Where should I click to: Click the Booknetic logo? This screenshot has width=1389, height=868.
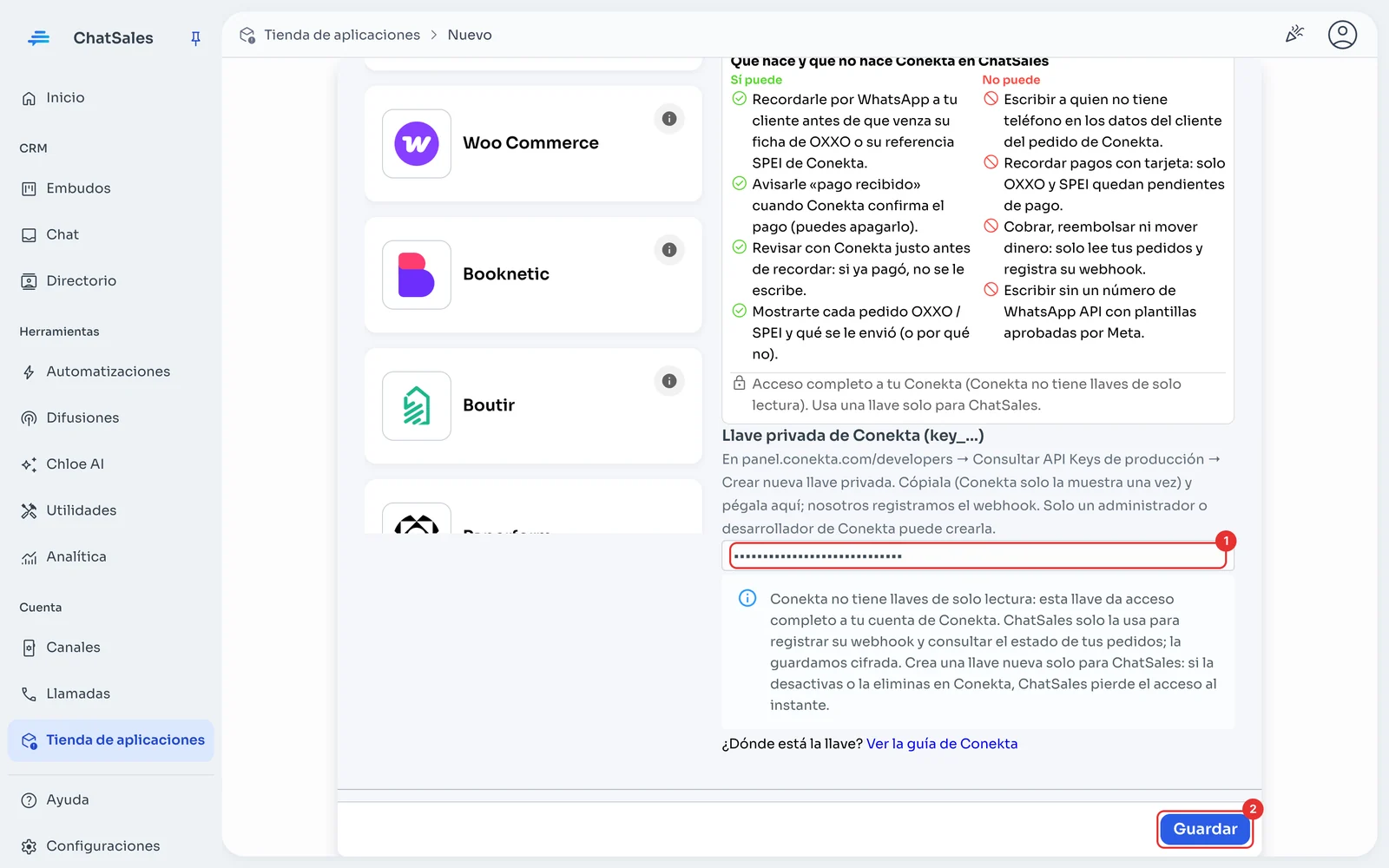417,275
